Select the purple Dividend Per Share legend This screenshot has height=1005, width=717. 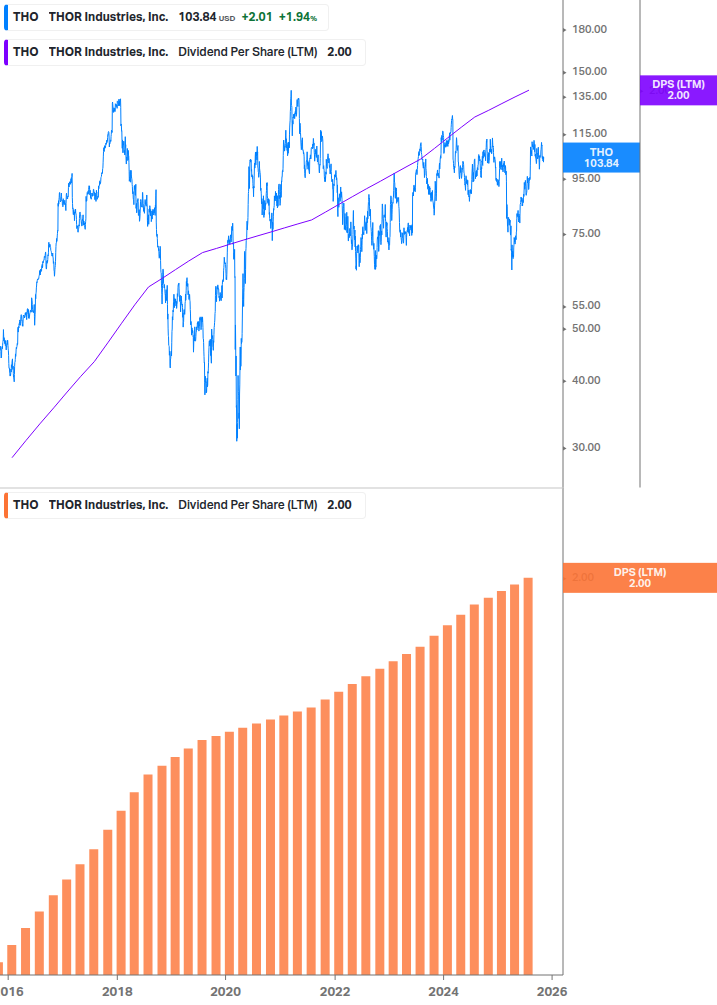pyautogui.click(x=185, y=52)
